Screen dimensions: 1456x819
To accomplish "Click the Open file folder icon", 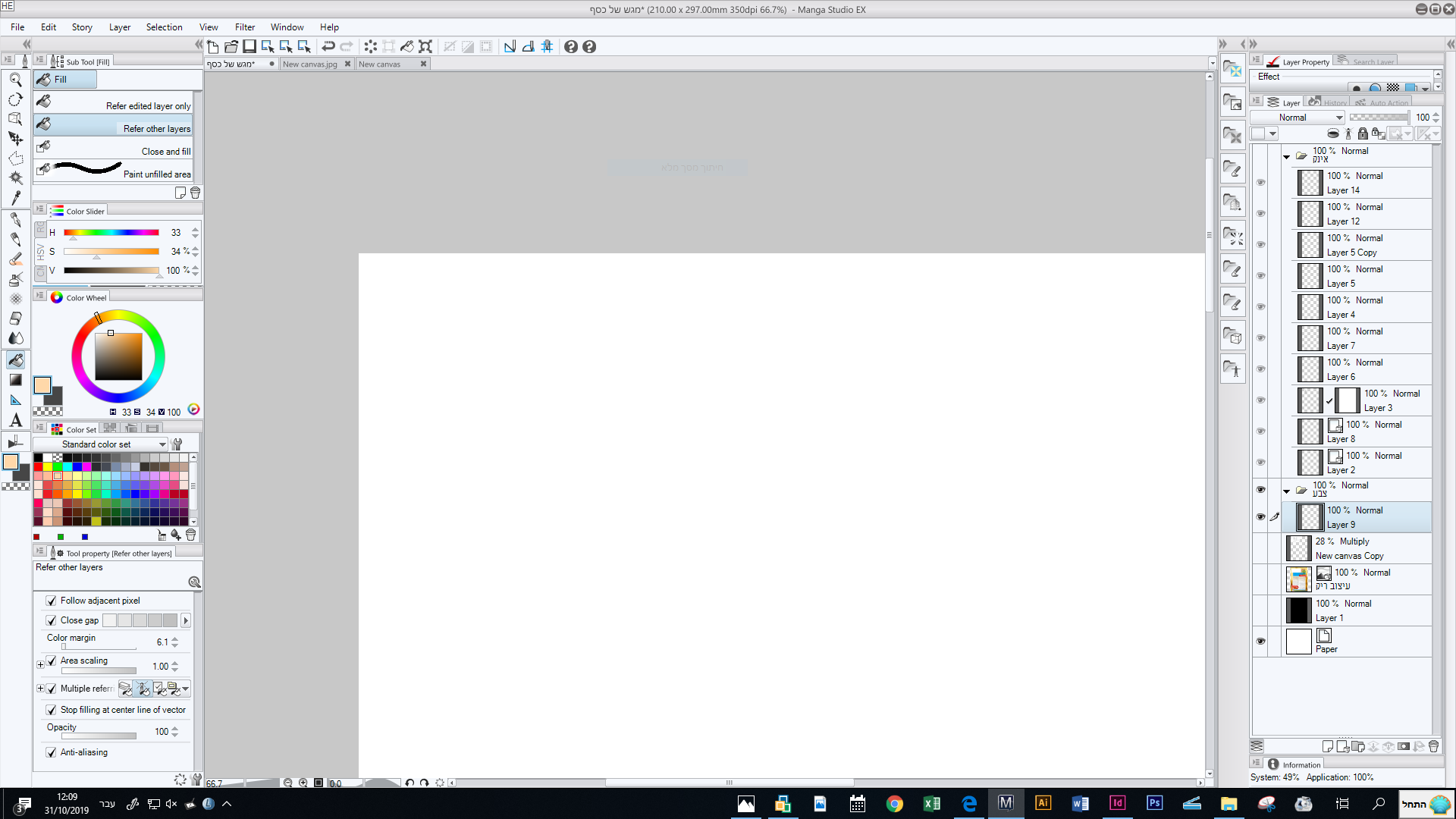I will (231, 47).
